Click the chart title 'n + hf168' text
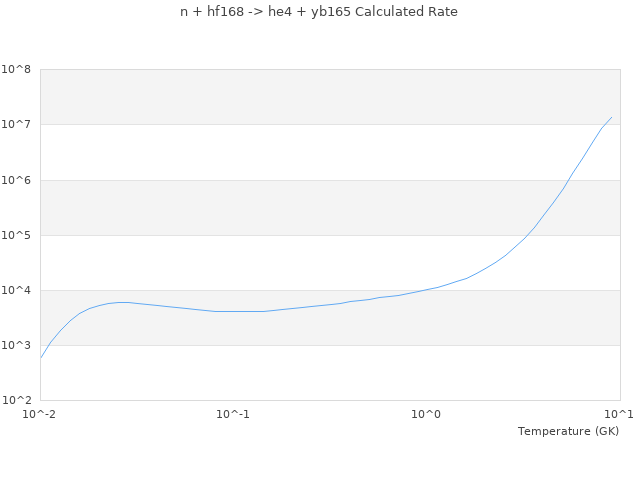 [x=319, y=12]
